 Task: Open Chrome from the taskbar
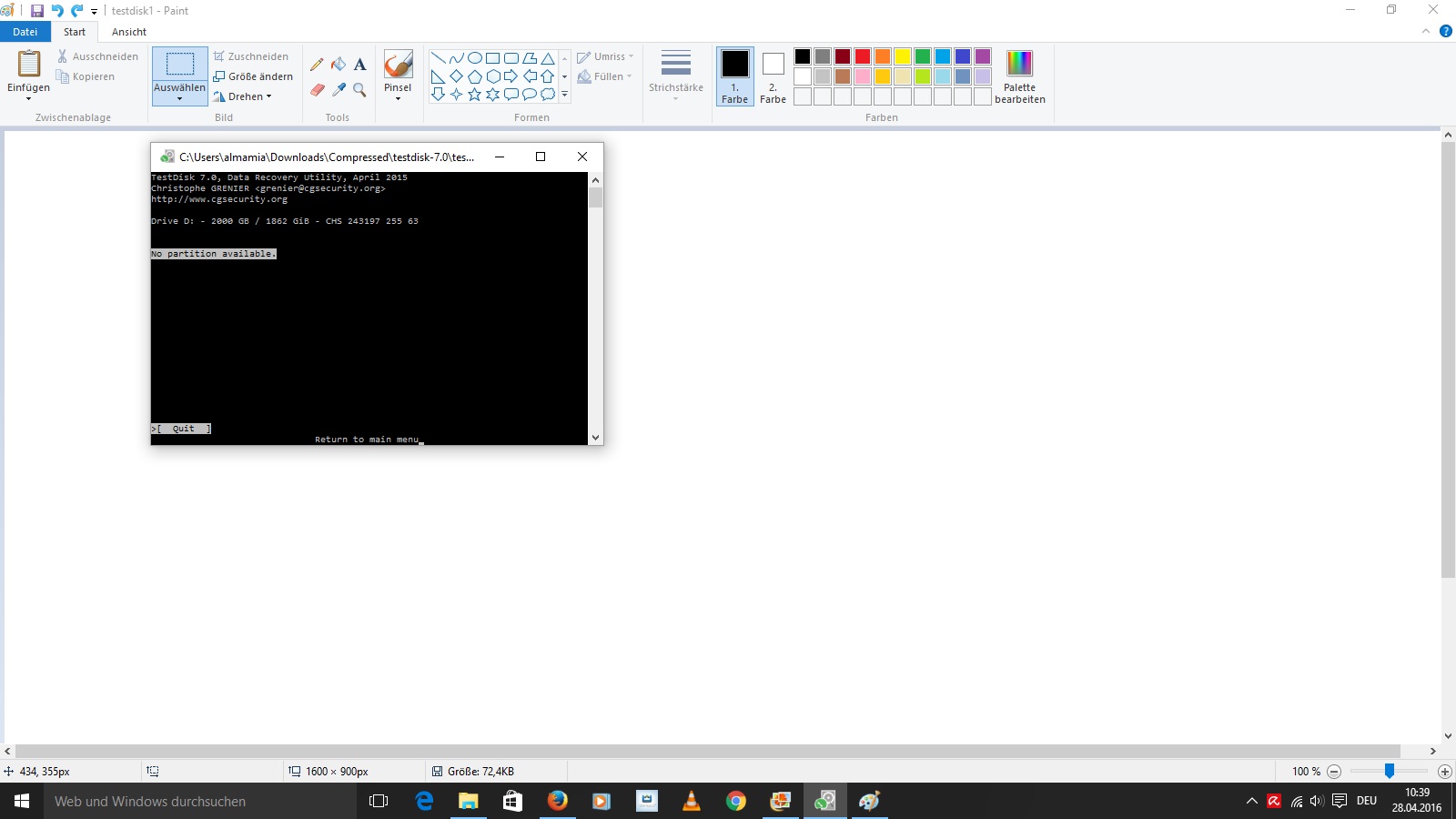736,801
